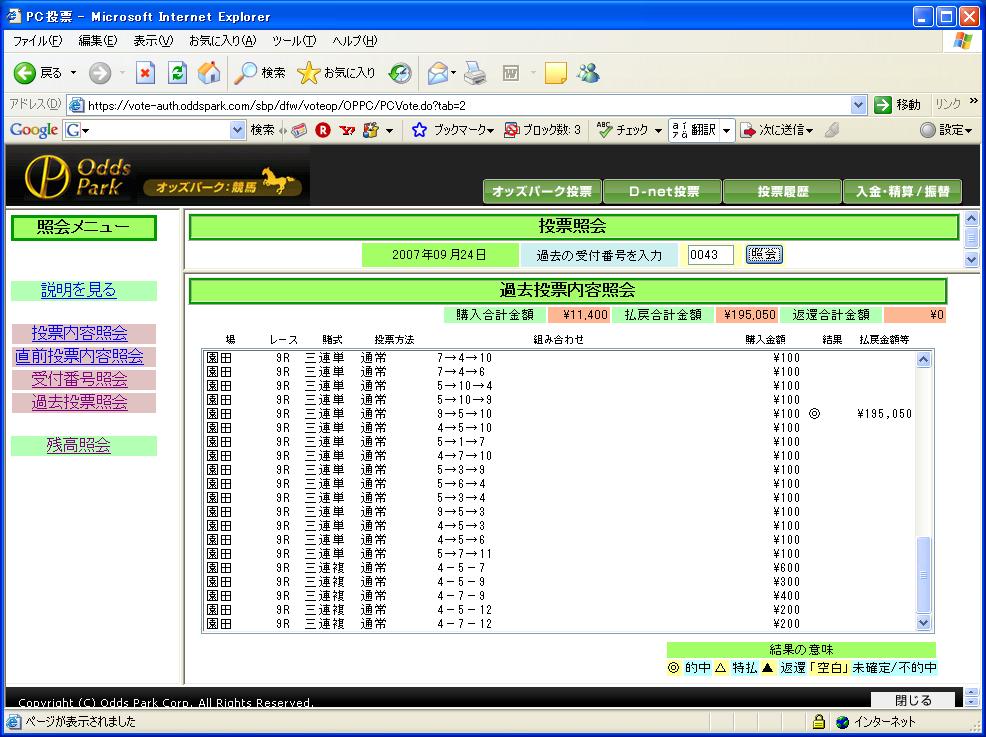Click the bet list scrollbar up arrow
Screen dimensions: 986x737
coord(923,360)
